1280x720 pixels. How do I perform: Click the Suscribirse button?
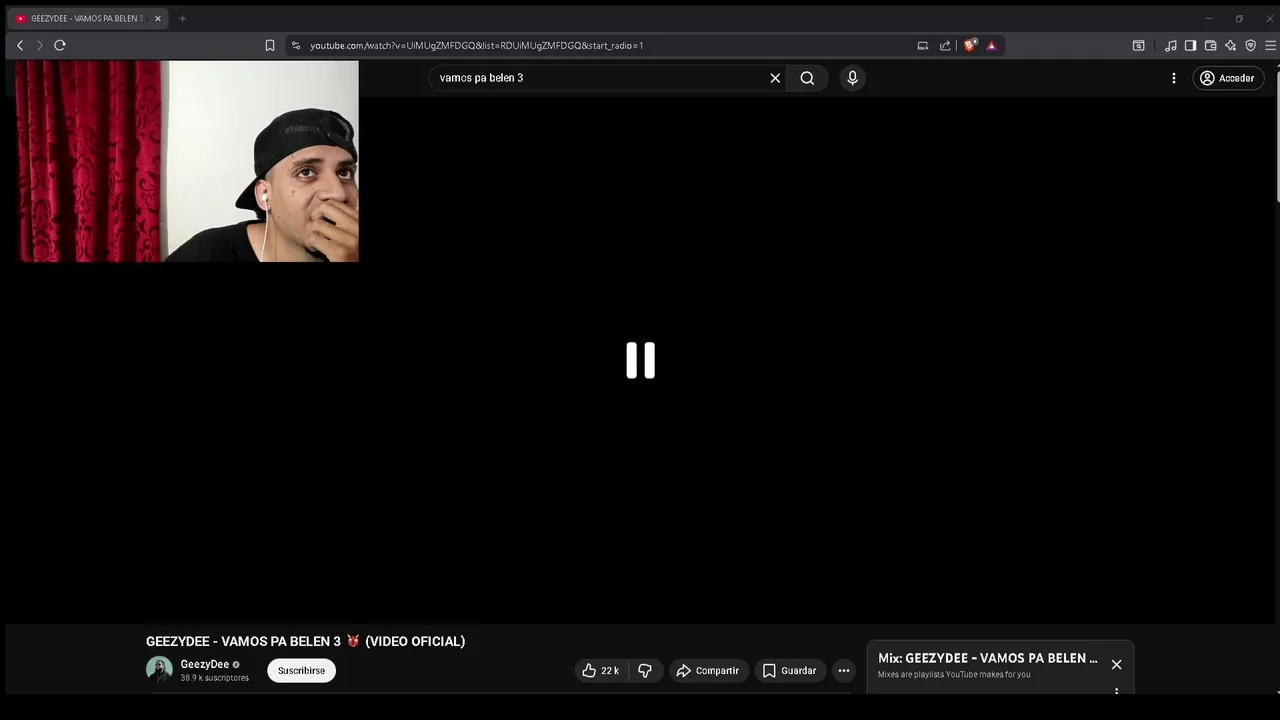301,670
